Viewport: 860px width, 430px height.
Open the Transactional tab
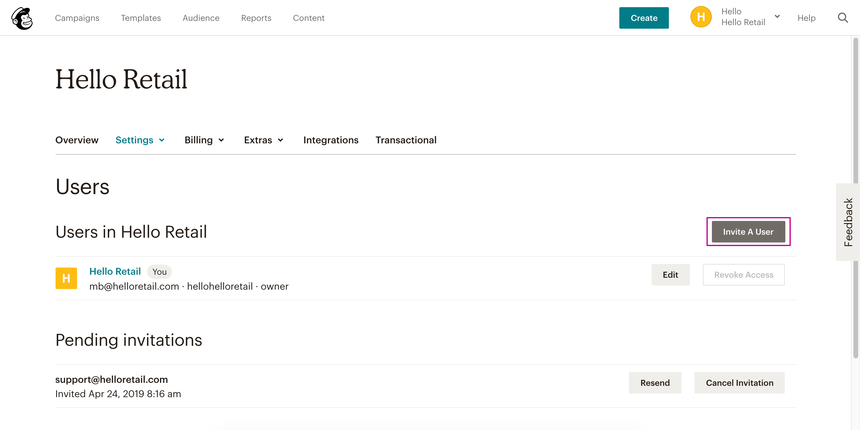tap(406, 140)
